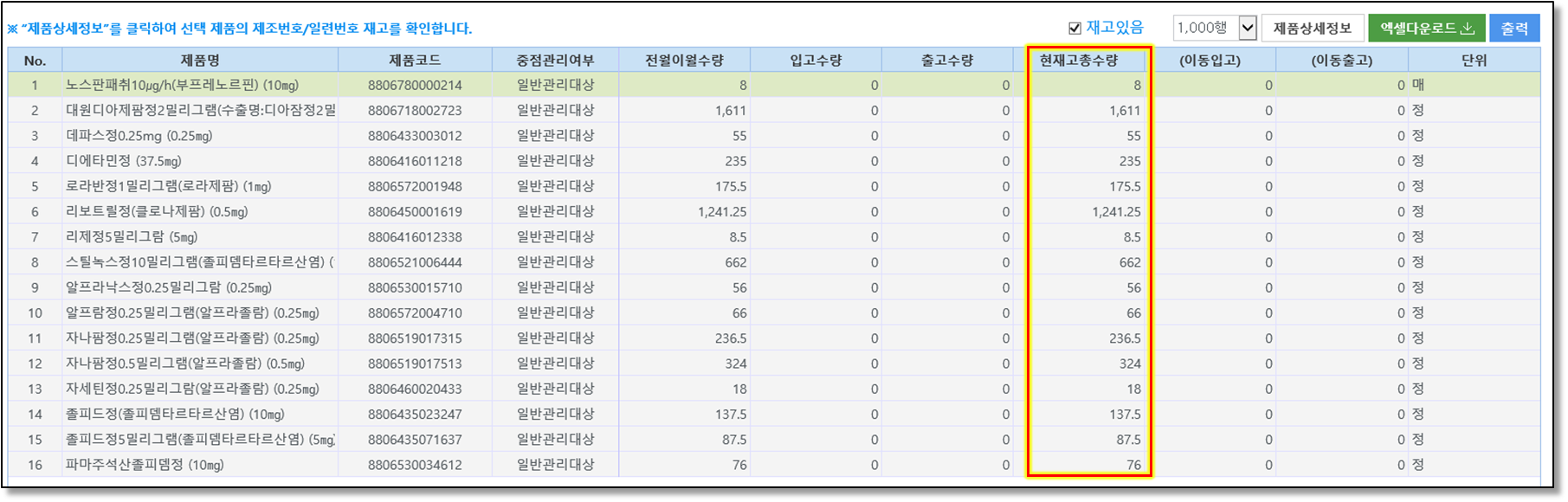Viewport: 1568px width, 502px height.
Task: Click current stock value 1,241.25
Action: coord(1115,212)
